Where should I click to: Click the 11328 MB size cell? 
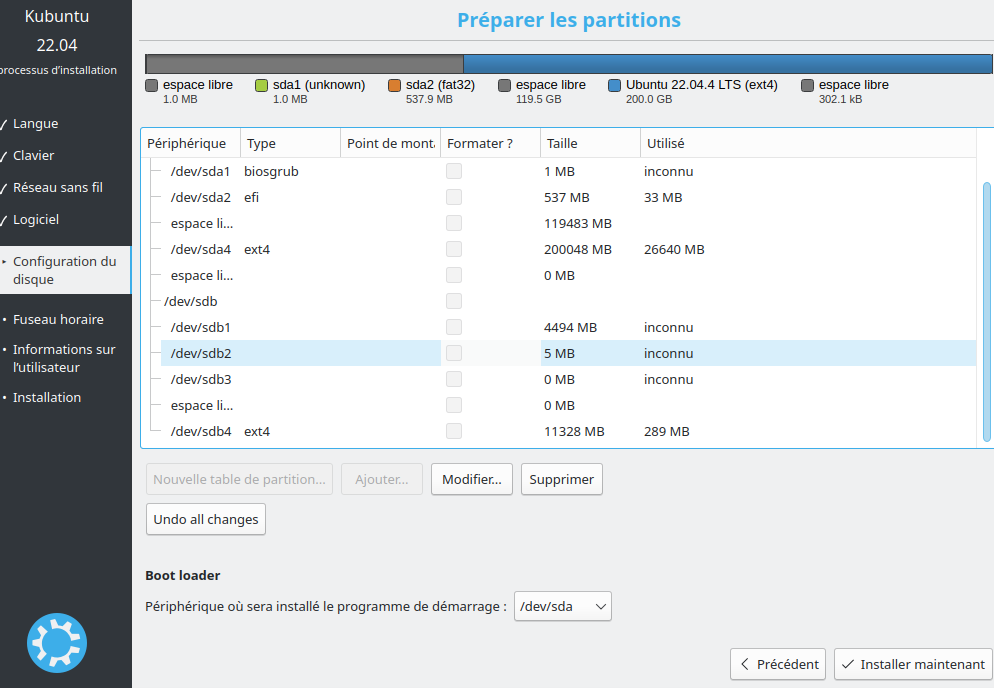click(574, 431)
